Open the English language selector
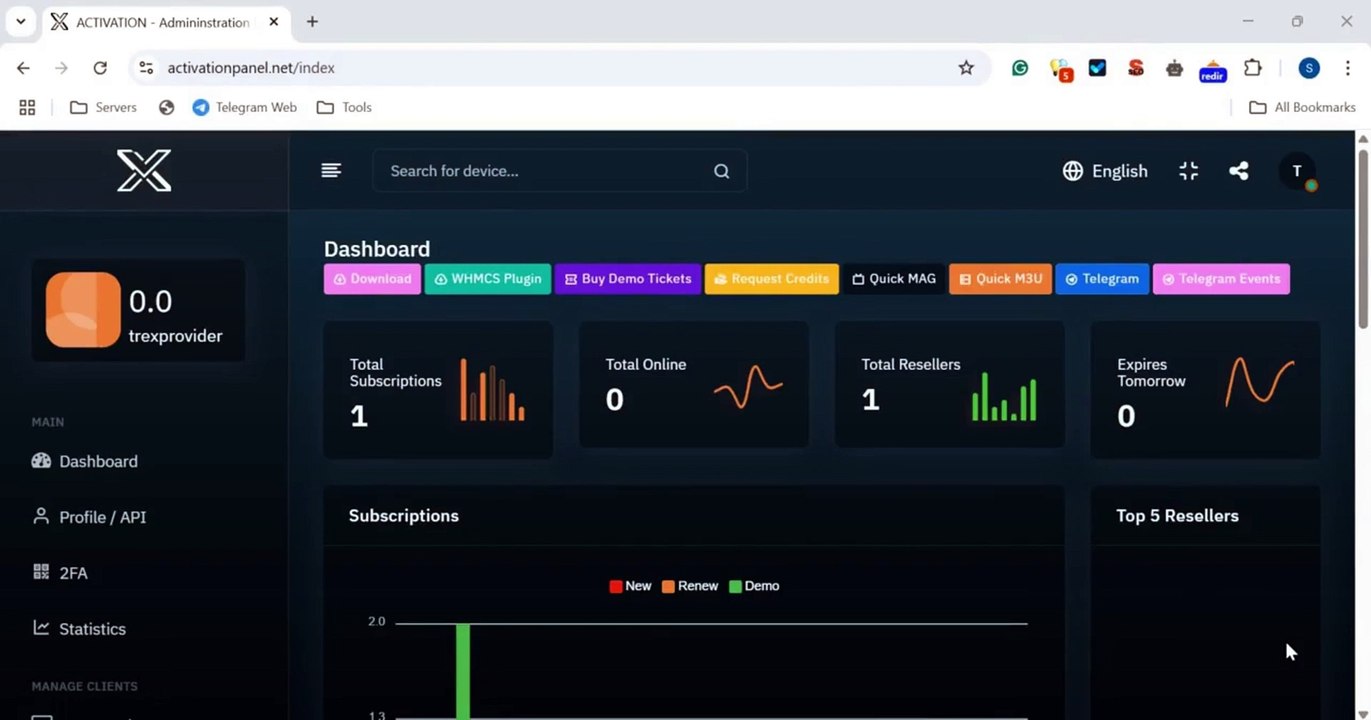The width and height of the screenshot is (1371, 720). point(1105,171)
